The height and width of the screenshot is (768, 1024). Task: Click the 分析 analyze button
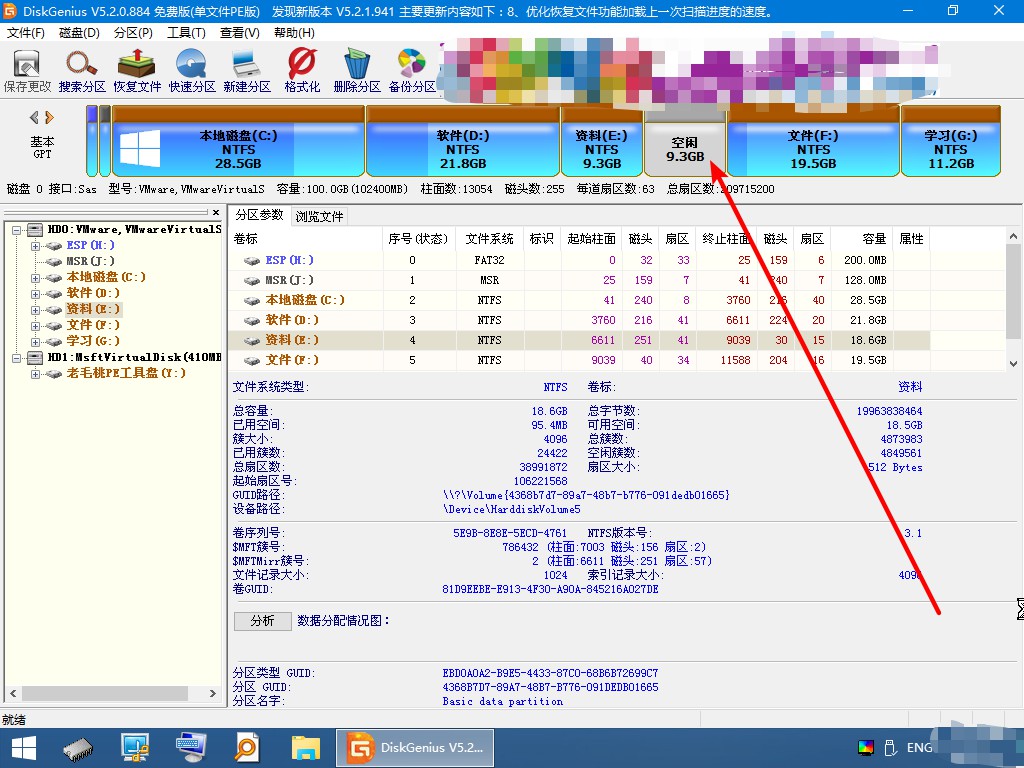[x=263, y=620]
